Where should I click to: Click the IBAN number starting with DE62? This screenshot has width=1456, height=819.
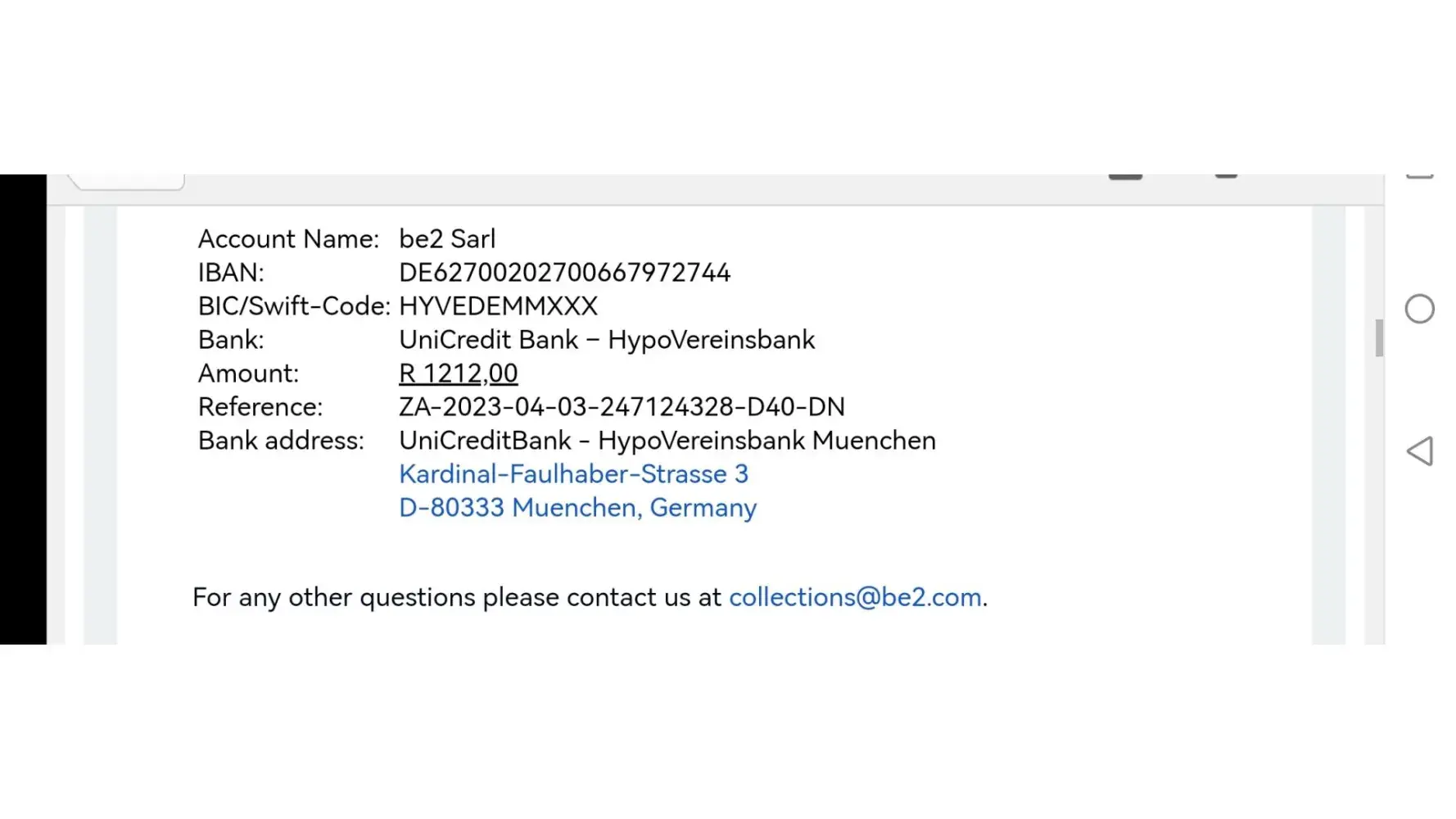pyautogui.click(x=564, y=273)
